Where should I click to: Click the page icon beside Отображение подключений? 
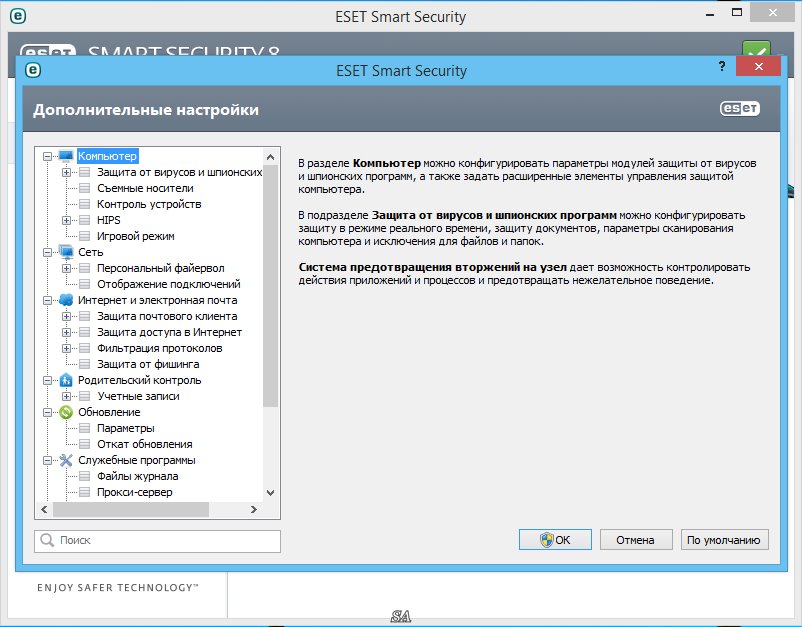click(85, 284)
